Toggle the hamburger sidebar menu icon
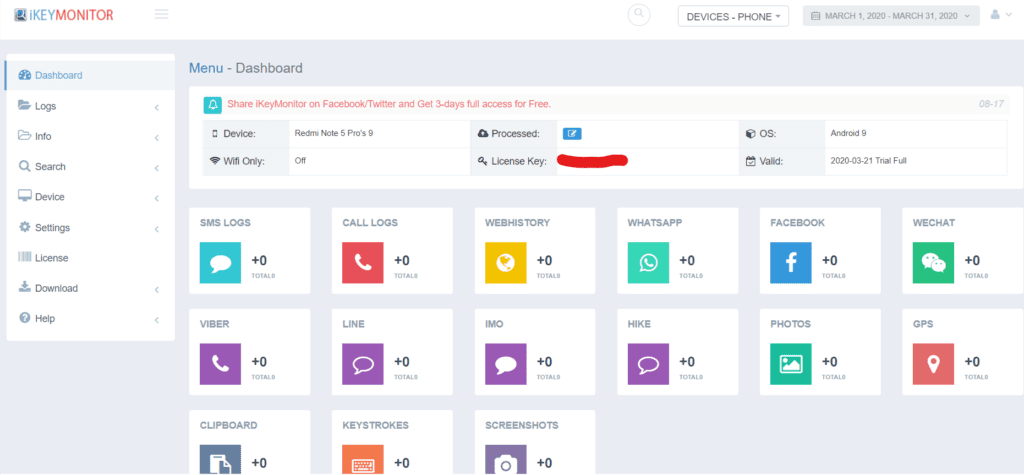This screenshot has width=1024, height=475. 161,14
